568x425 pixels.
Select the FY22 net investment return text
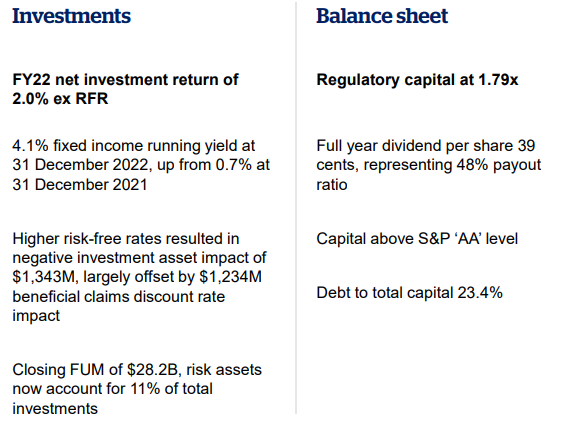coord(125,89)
